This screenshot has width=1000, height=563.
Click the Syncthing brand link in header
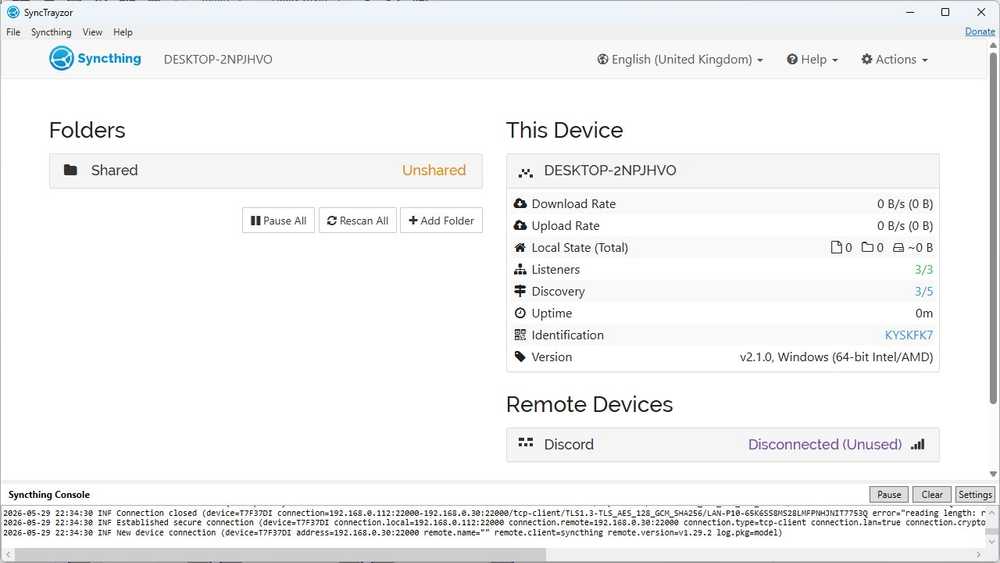[95, 59]
